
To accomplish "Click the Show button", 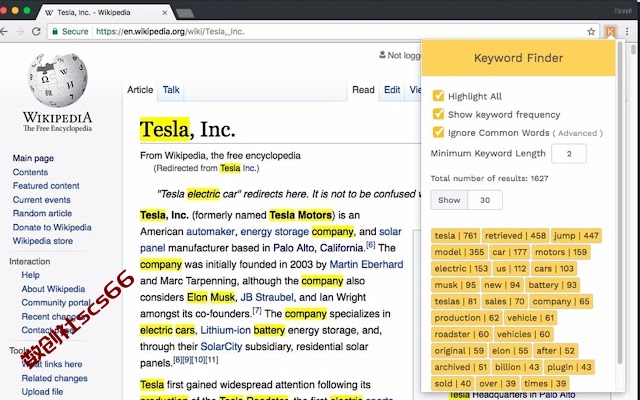I will click(x=449, y=200).
